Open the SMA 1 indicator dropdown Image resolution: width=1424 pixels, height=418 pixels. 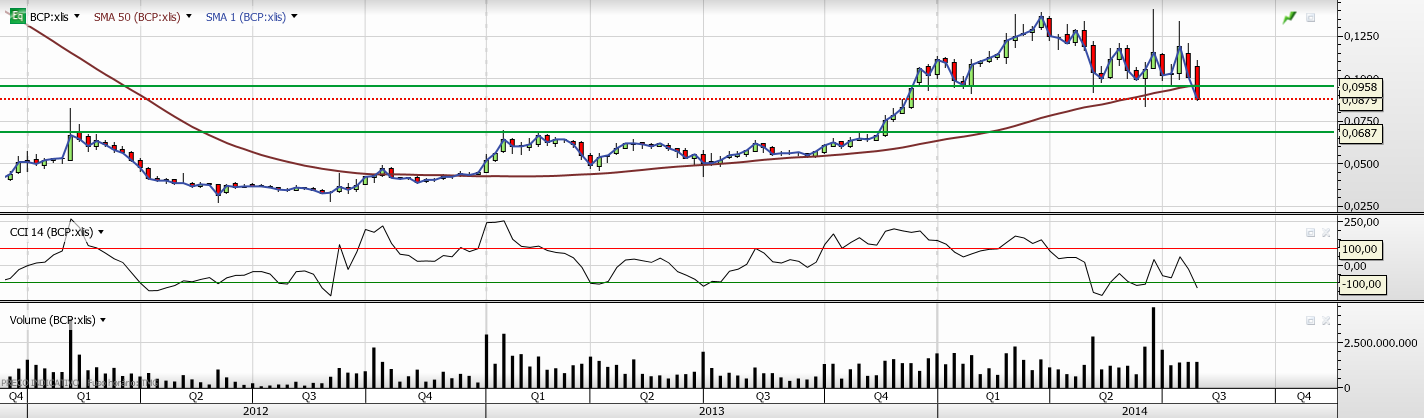coord(295,17)
